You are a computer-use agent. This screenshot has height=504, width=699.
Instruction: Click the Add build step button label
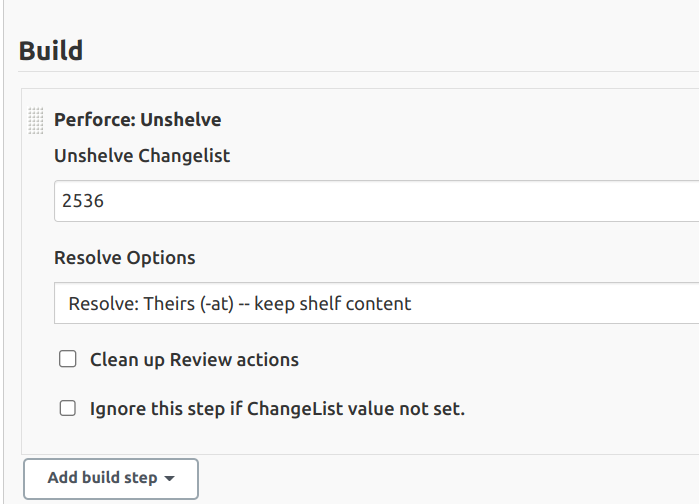(102, 478)
